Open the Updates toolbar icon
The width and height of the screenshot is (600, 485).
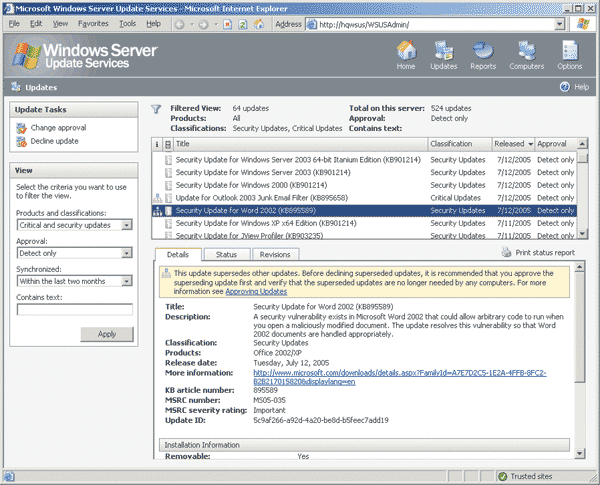[x=444, y=51]
